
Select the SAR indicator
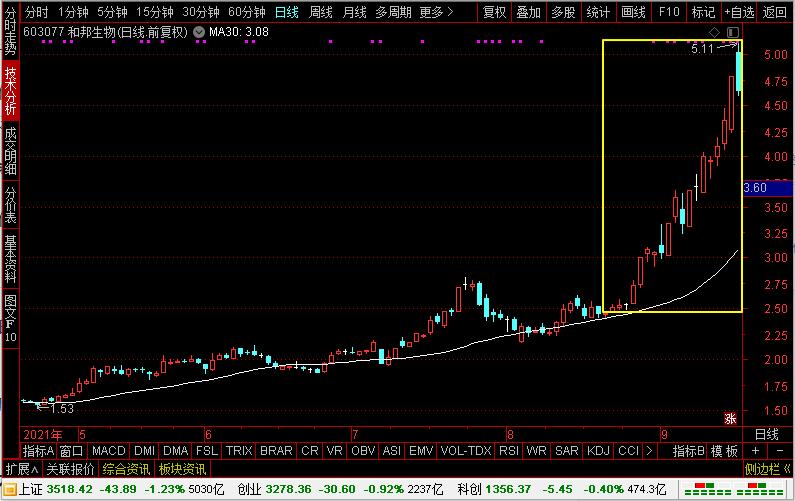[x=566, y=451]
